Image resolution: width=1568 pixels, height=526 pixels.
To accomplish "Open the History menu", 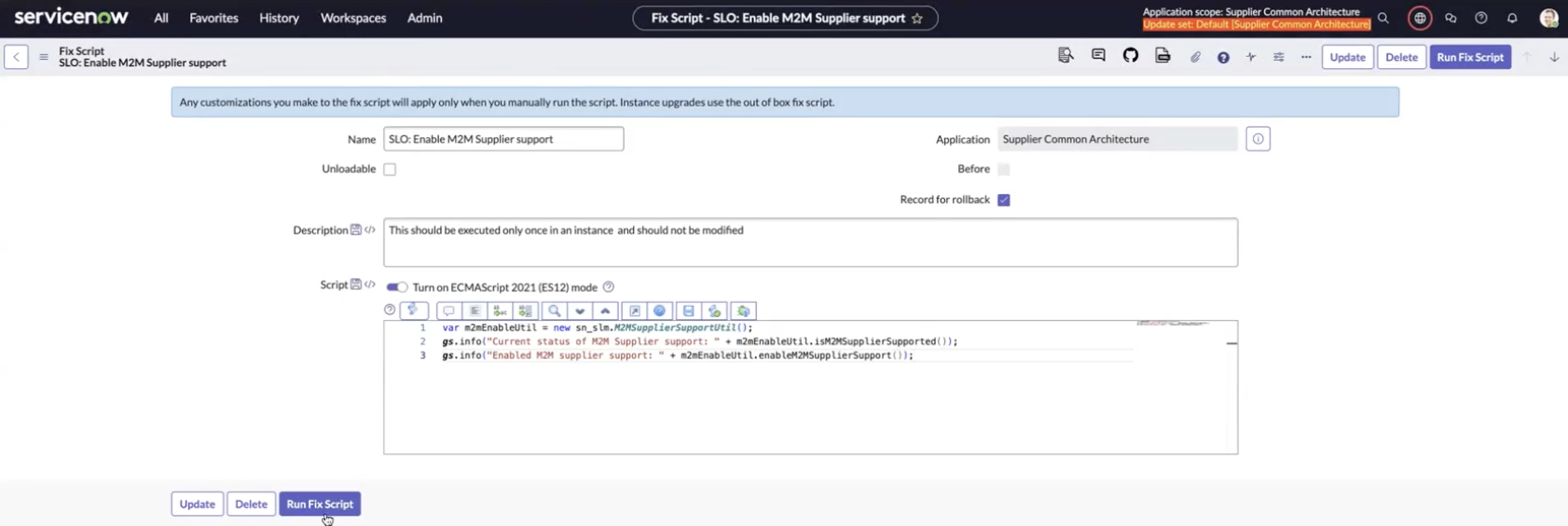I will [279, 18].
